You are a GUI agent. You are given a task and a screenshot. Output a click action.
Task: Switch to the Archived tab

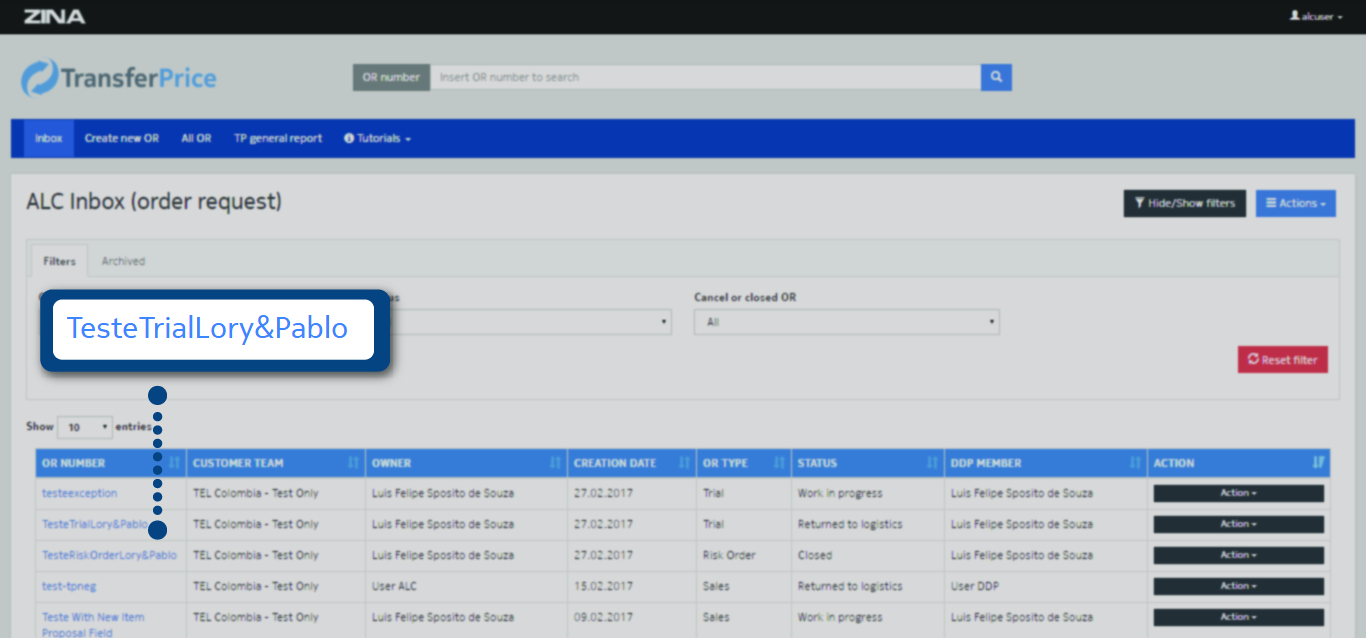(x=123, y=261)
